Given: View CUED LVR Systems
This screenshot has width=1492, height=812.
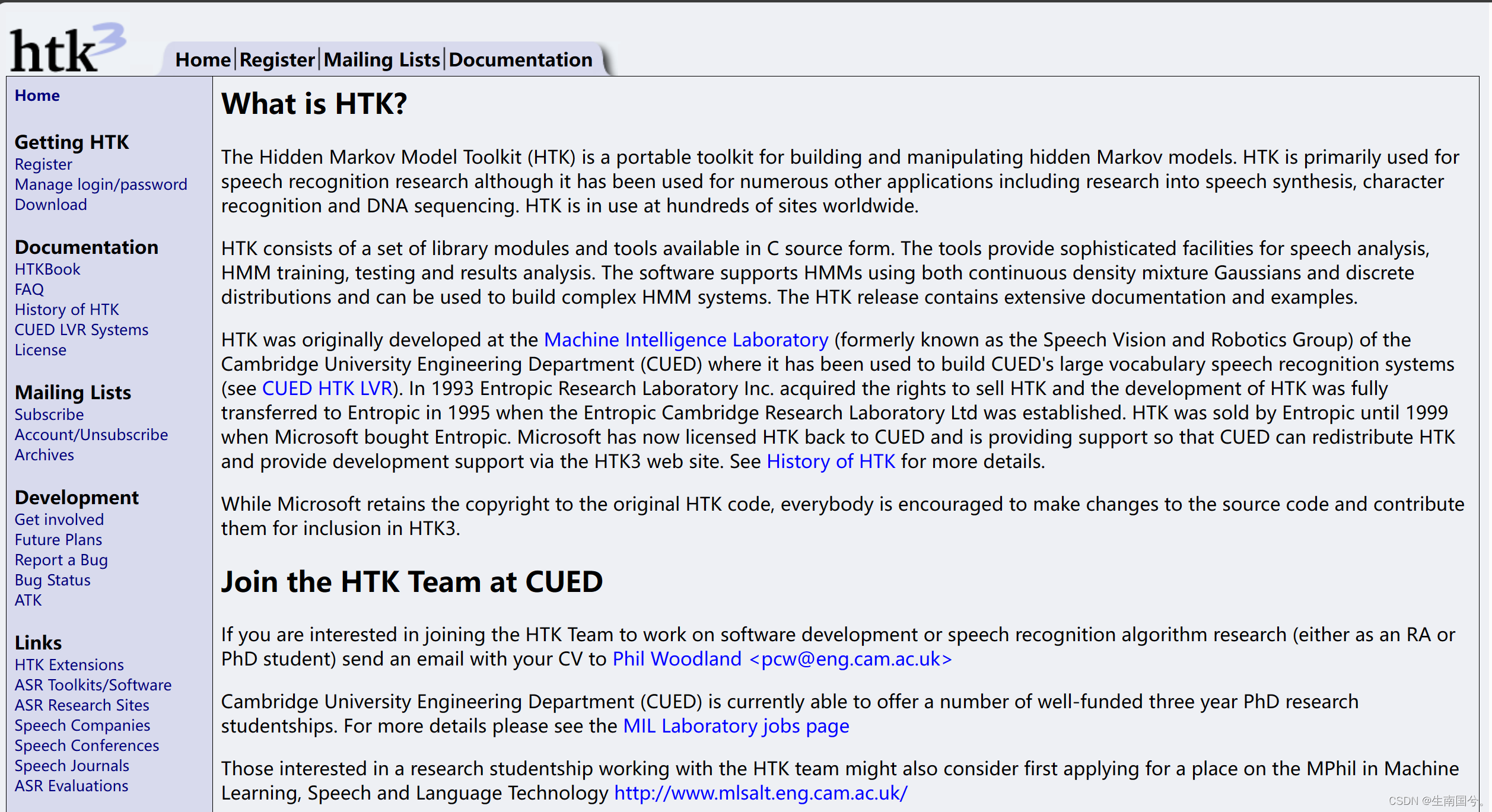Looking at the screenshot, I should (x=81, y=329).
